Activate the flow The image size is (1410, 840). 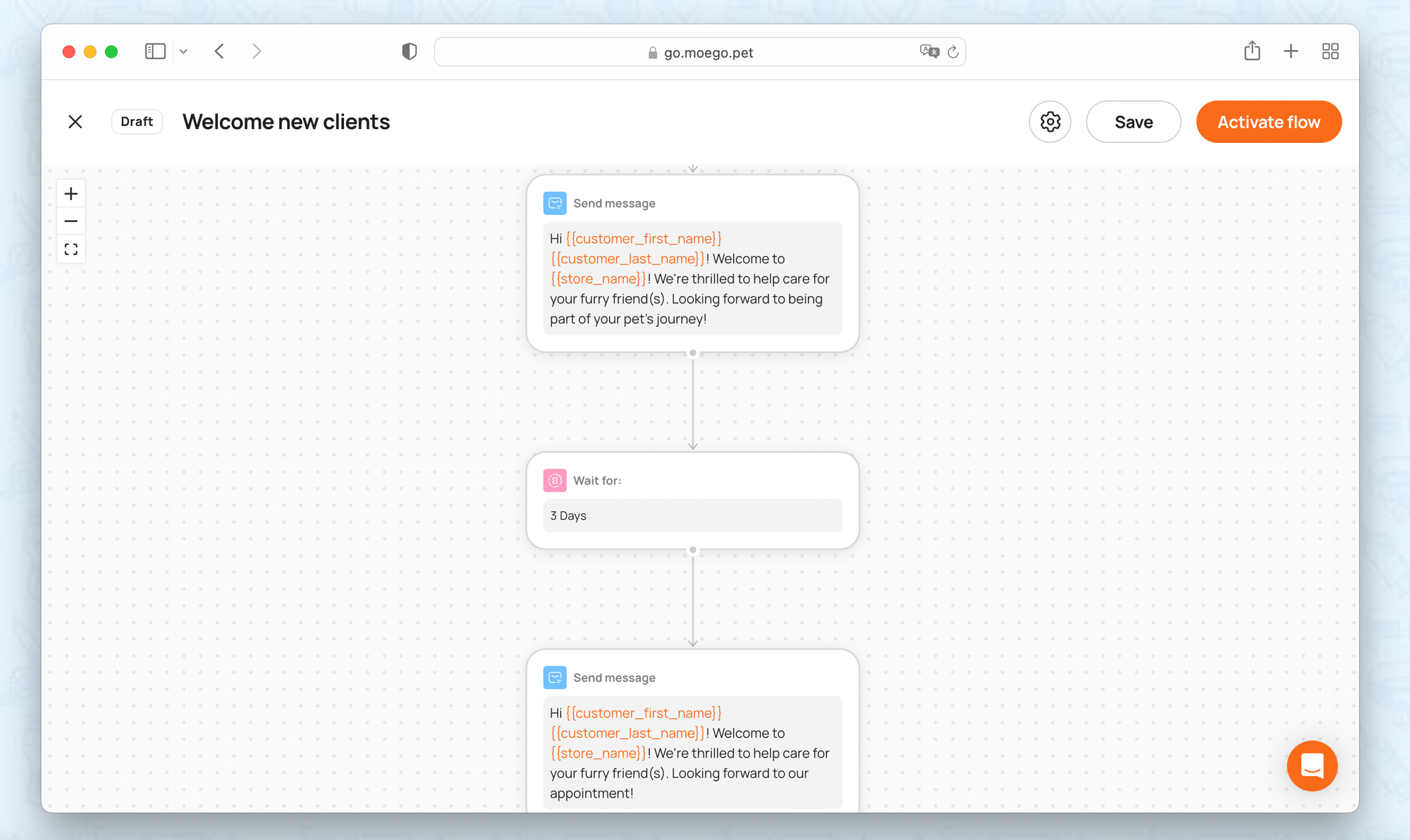[1268, 122]
